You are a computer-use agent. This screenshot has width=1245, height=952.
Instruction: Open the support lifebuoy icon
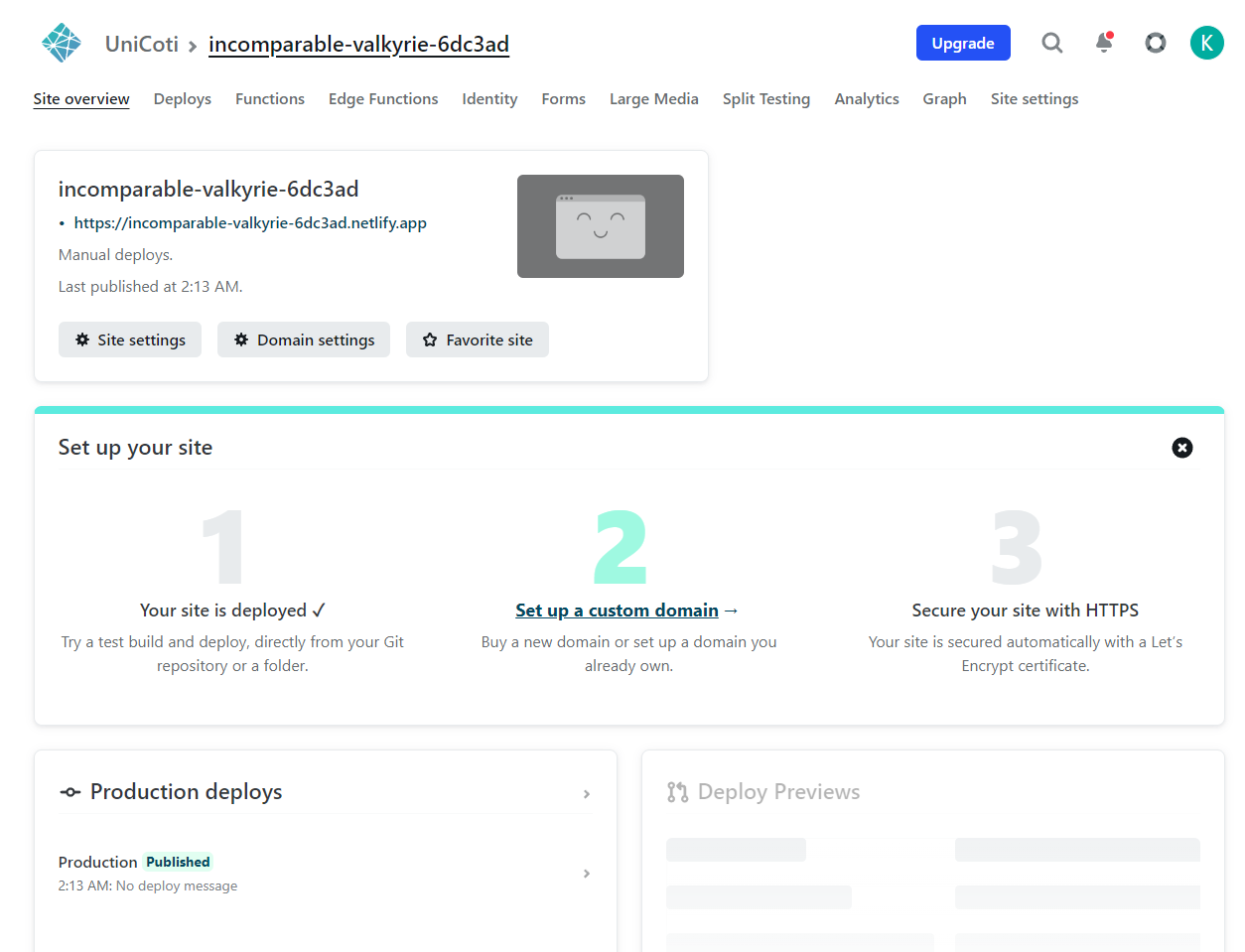pos(1156,43)
